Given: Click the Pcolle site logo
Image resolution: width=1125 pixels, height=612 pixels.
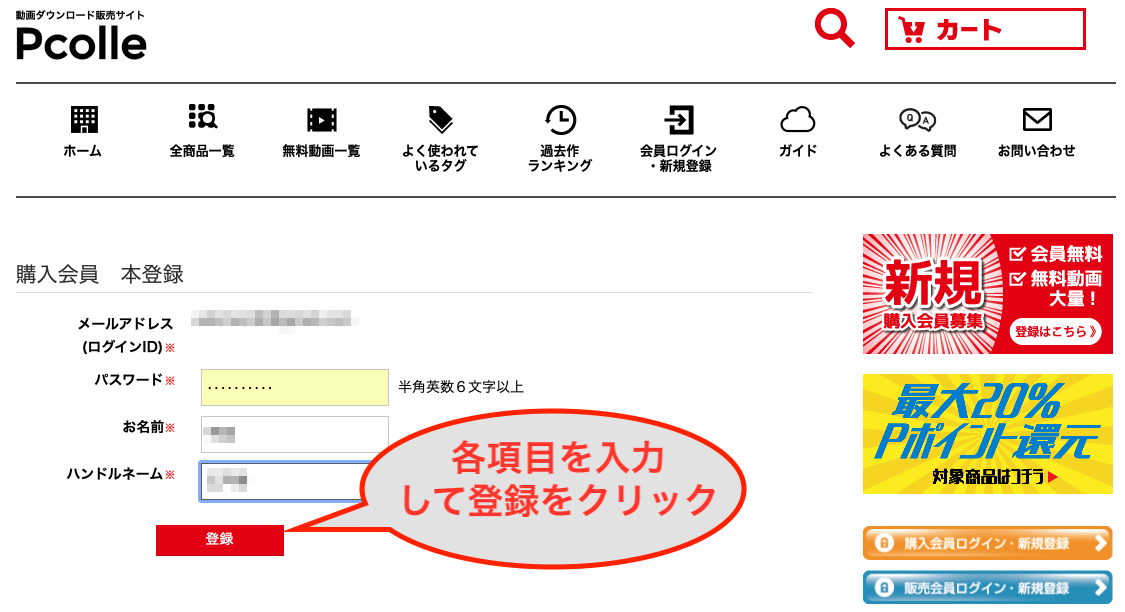Looking at the screenshot, I should click(x=81, y=42).
